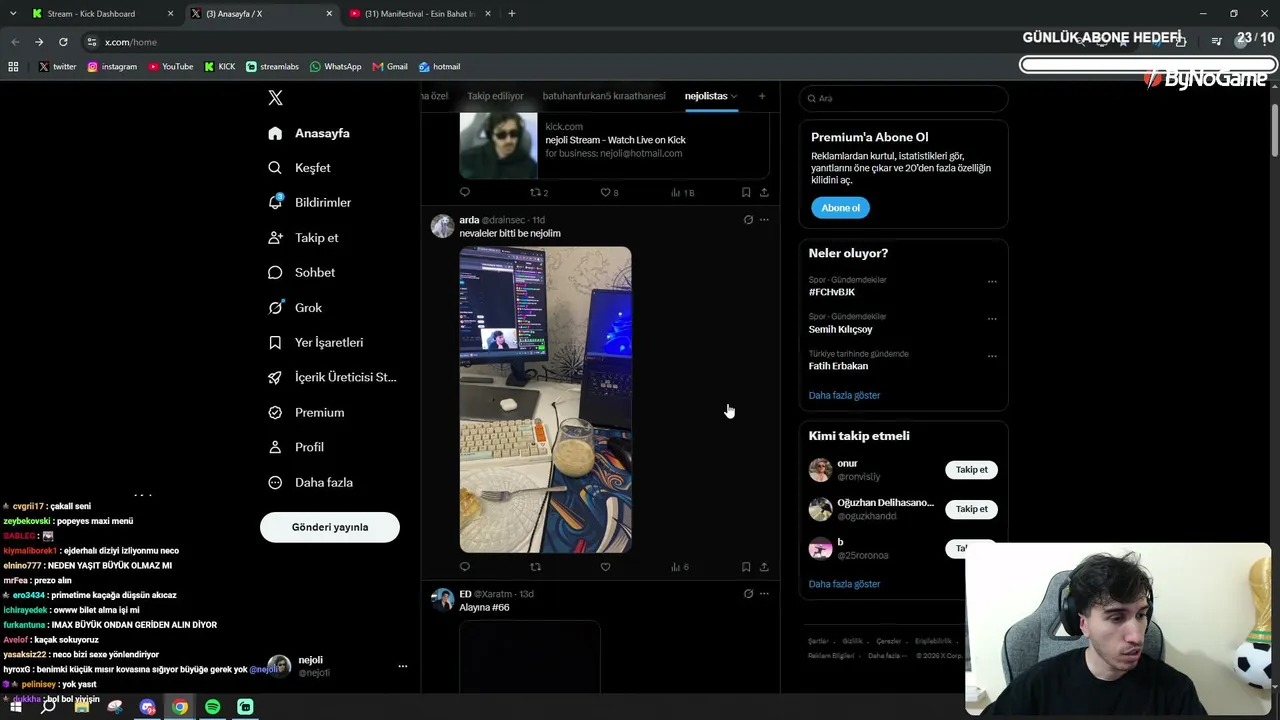Open the Semih Kılıçsoy trending topic

[840, 329]
